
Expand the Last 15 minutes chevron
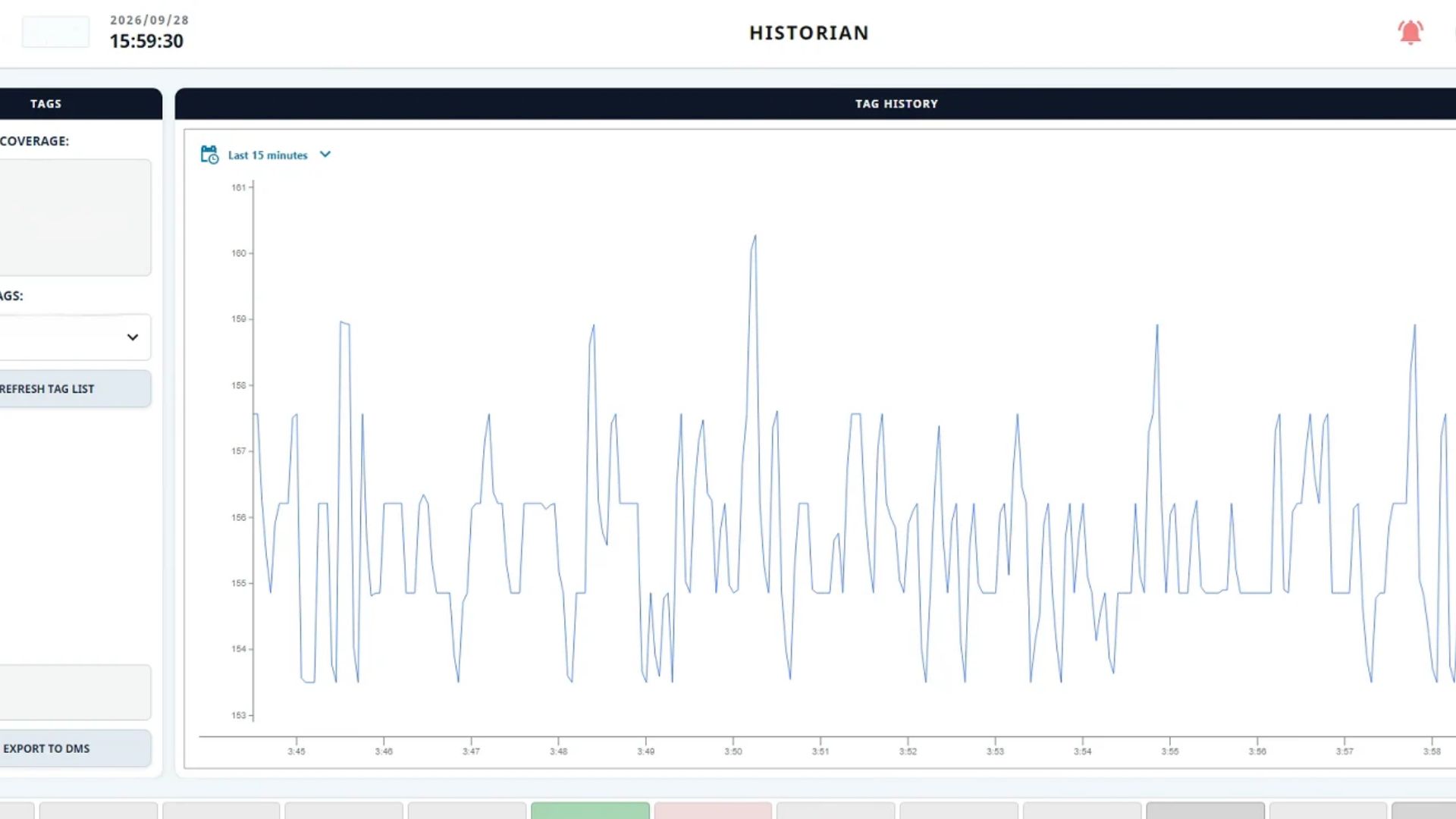325,155
